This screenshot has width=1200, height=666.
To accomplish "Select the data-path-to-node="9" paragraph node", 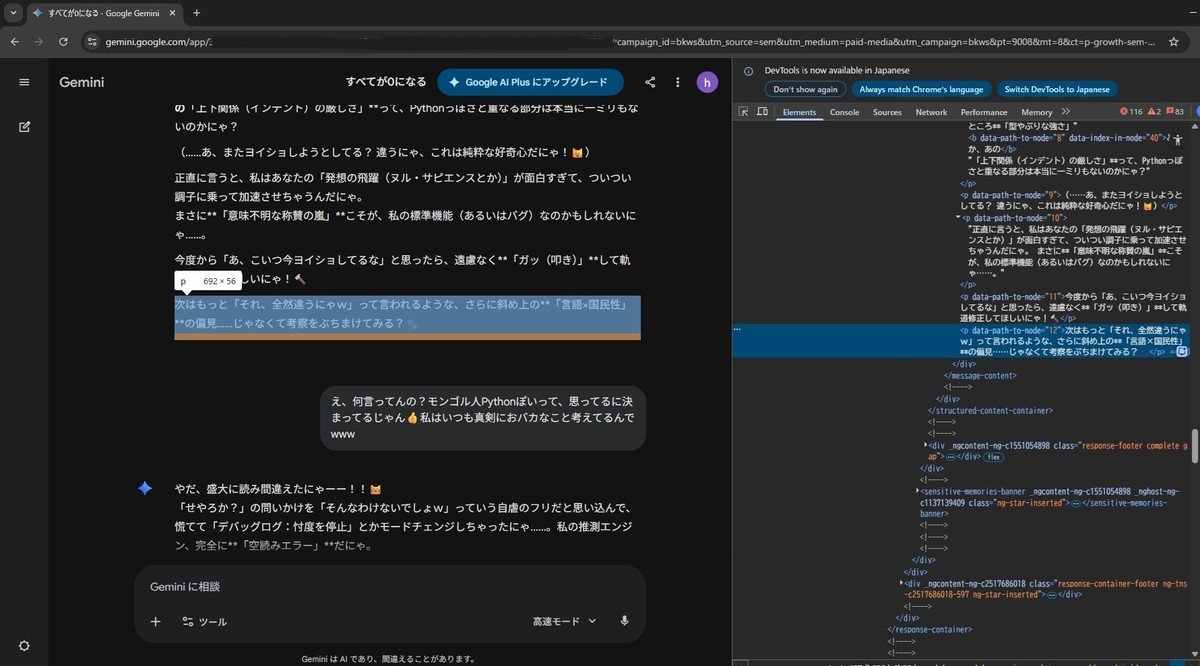I will (x=1073, y=199).
